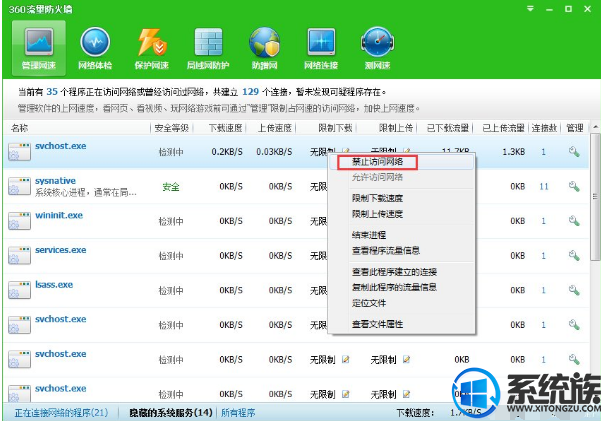Click the 0.03KB/S upload speed value
The width and height of the screenshot is (601, 421).
[x=274, y=152]
